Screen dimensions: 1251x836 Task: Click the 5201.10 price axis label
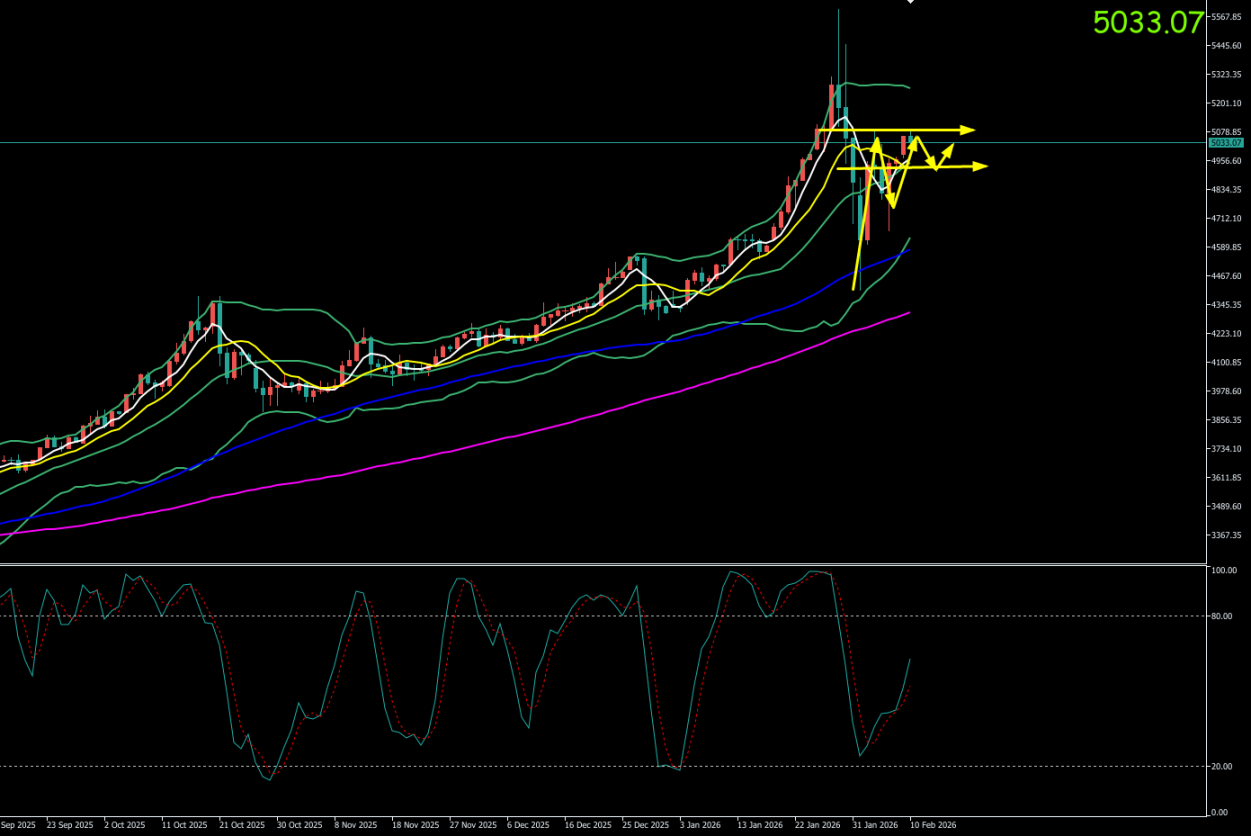pyautogui.click(x=1228, y=103)
